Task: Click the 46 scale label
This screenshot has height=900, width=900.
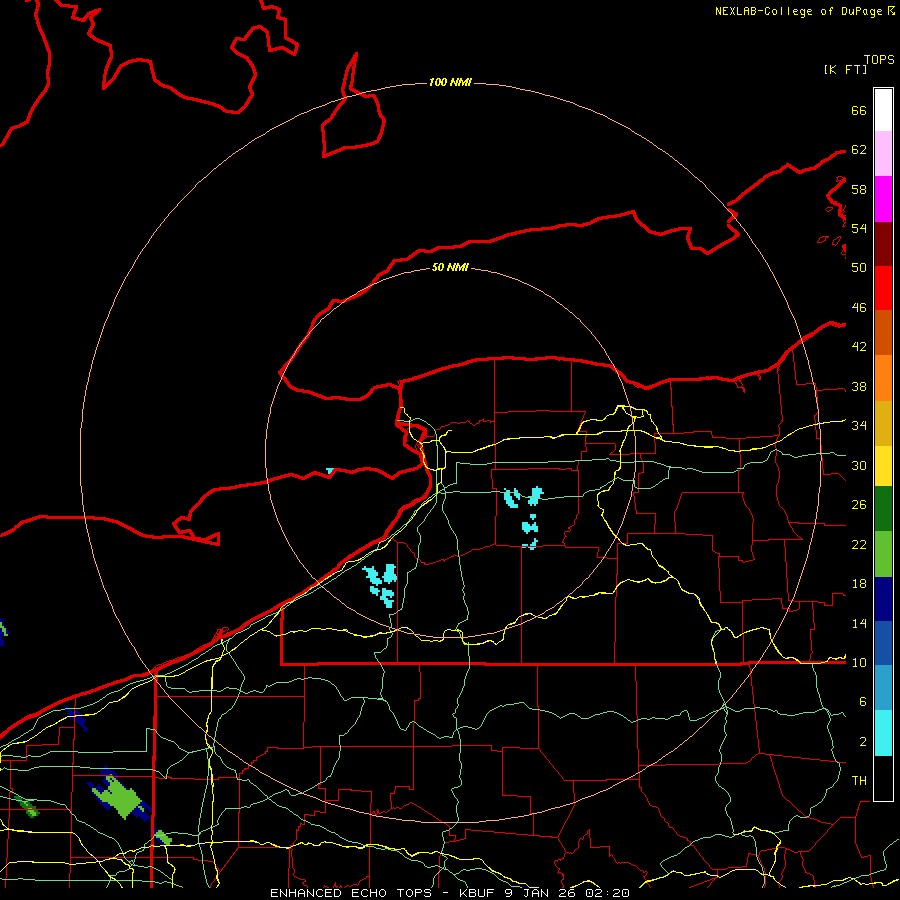Action: click(859, 308)
